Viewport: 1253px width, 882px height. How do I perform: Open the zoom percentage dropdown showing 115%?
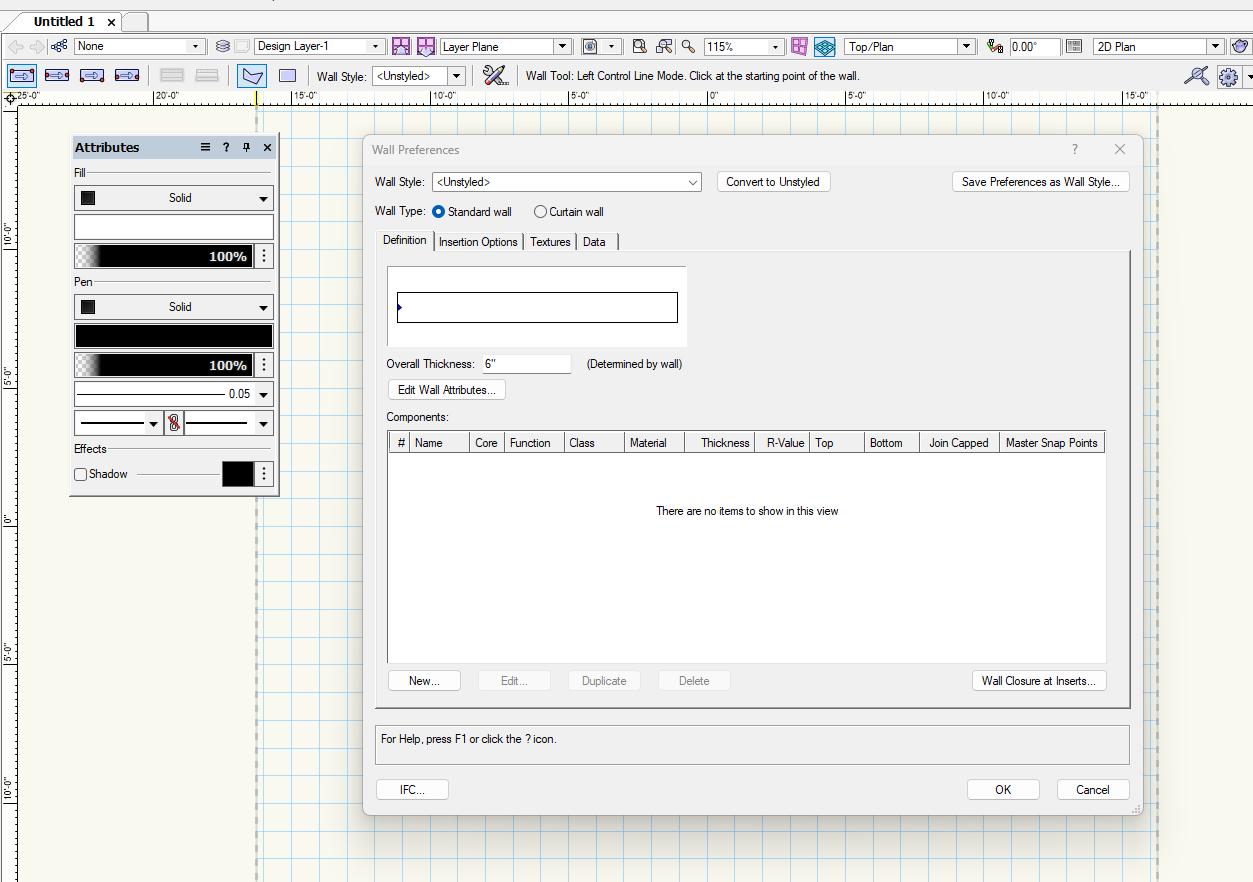pos(774,46)
